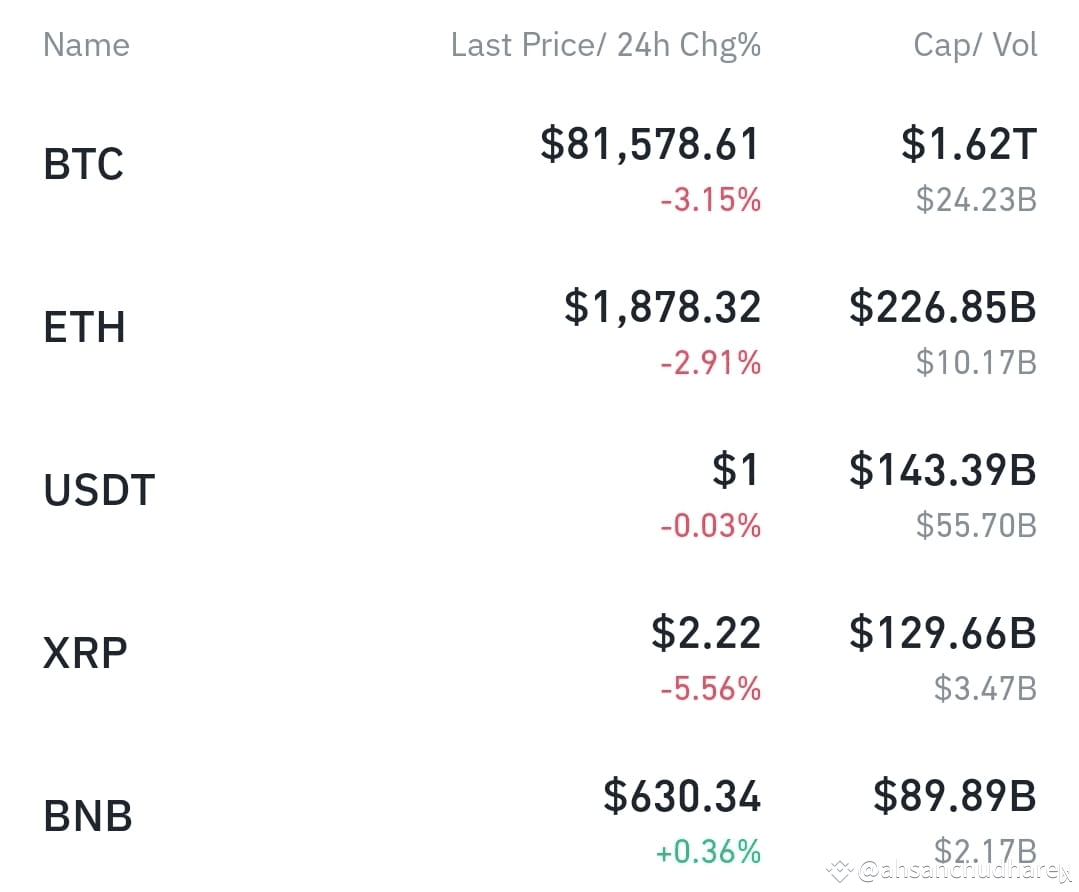Select USDT market cap $143.39B
The image size is (1079, 892).
(943, 471)
